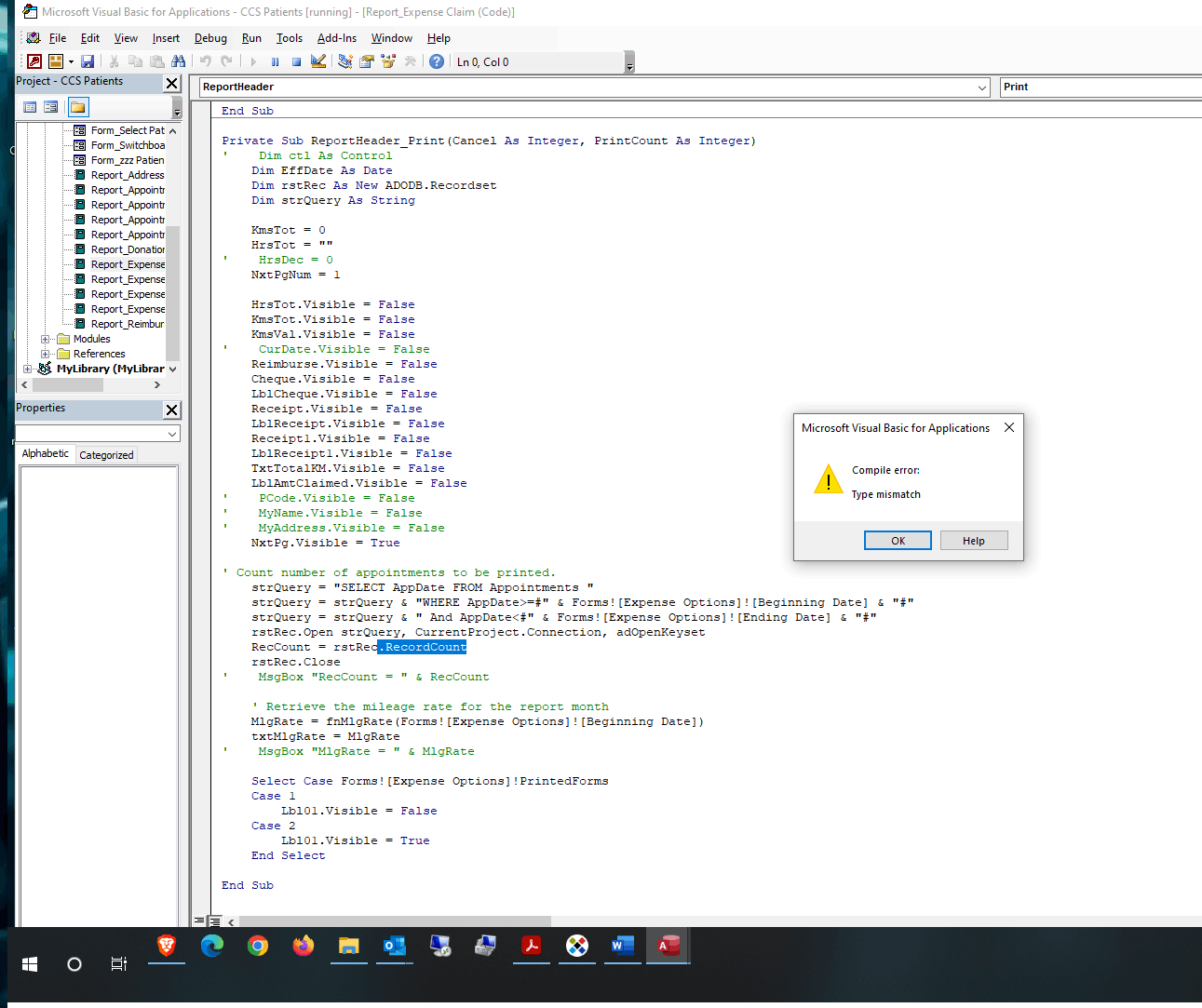Open Word from the Windows taskbar
1202x1008 pixels.
(x=622, y=946)
